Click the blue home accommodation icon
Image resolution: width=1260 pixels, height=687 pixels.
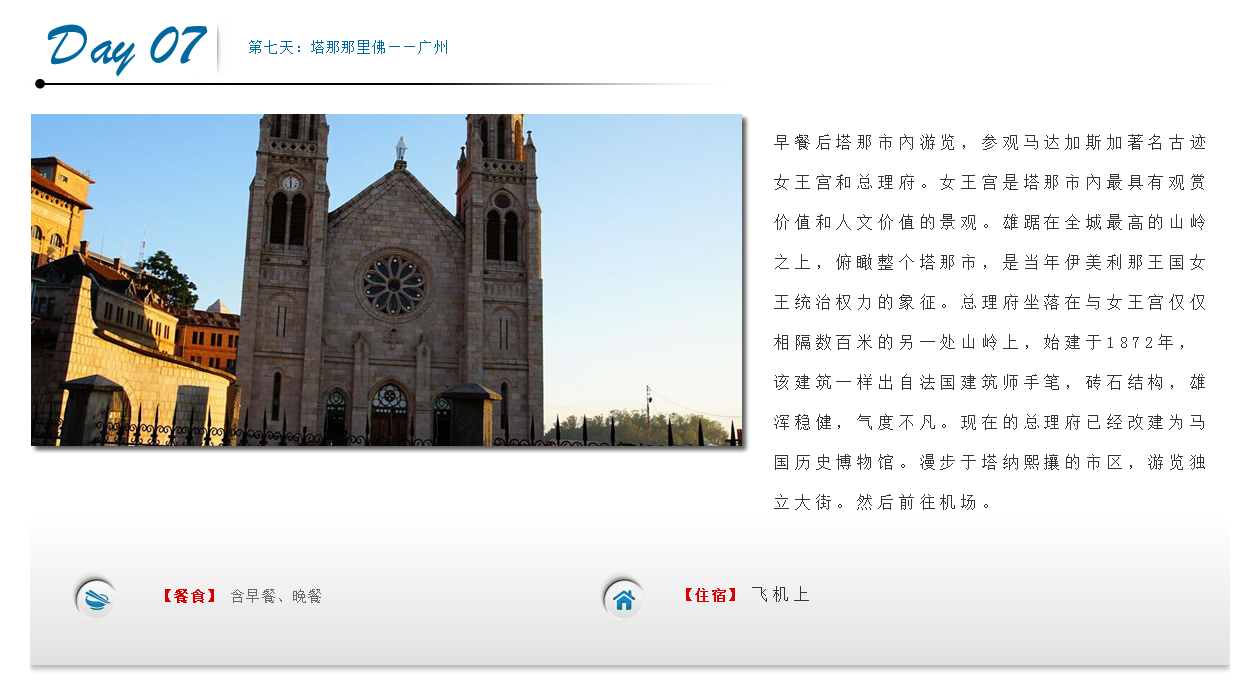624,599
